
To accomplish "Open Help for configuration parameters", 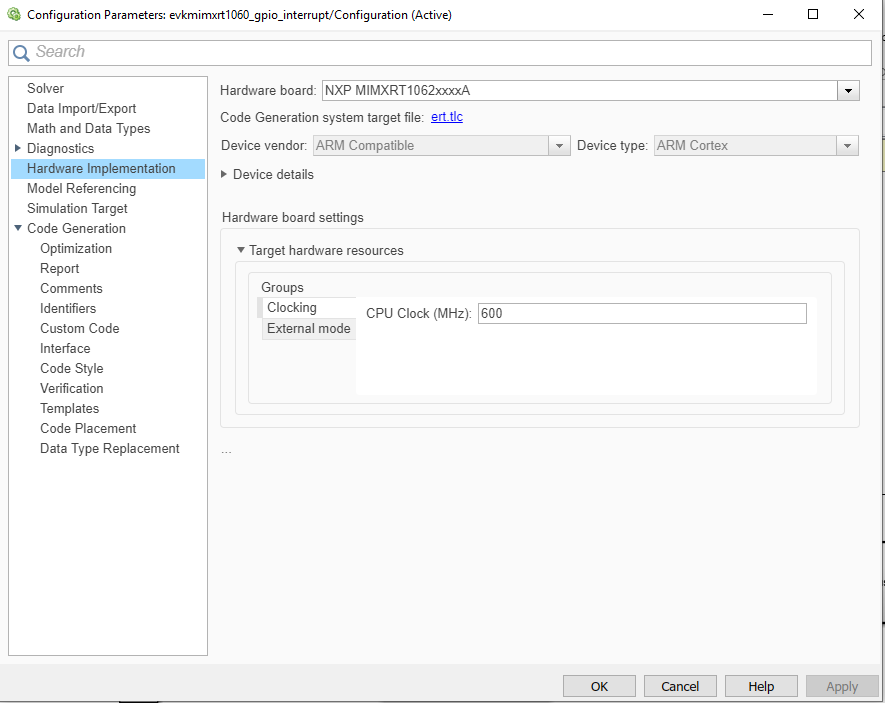I will click(761, 686).
